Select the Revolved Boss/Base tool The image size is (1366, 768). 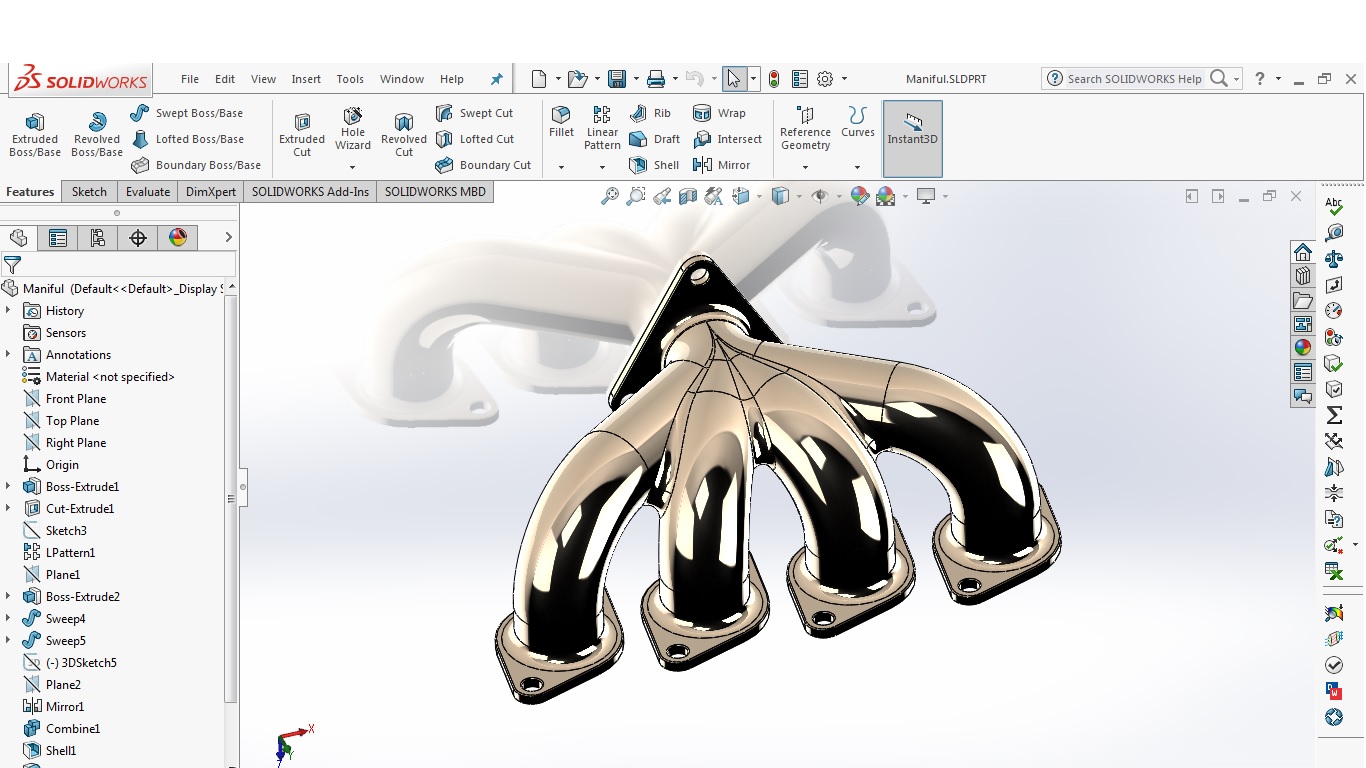click(97, 135)
